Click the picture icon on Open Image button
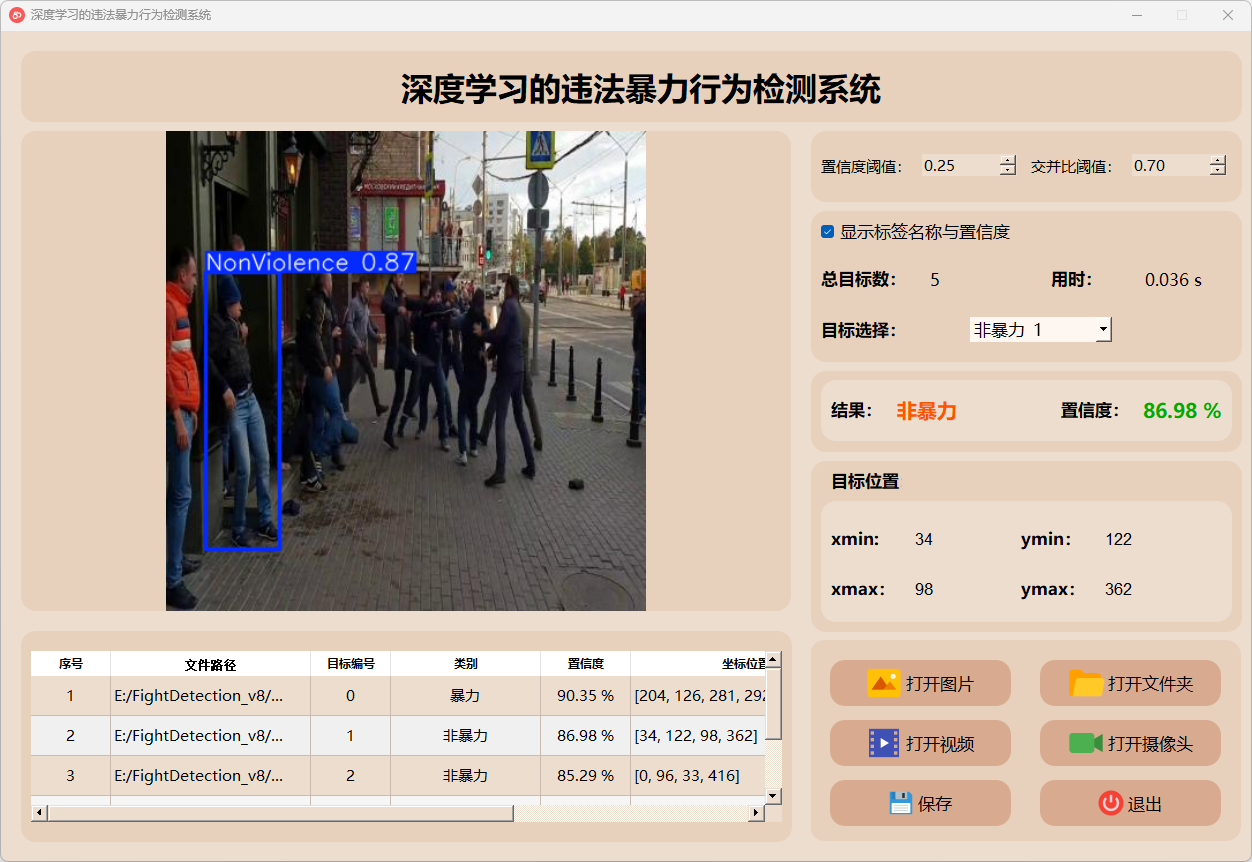1252x862 pixels. point(884,684)
